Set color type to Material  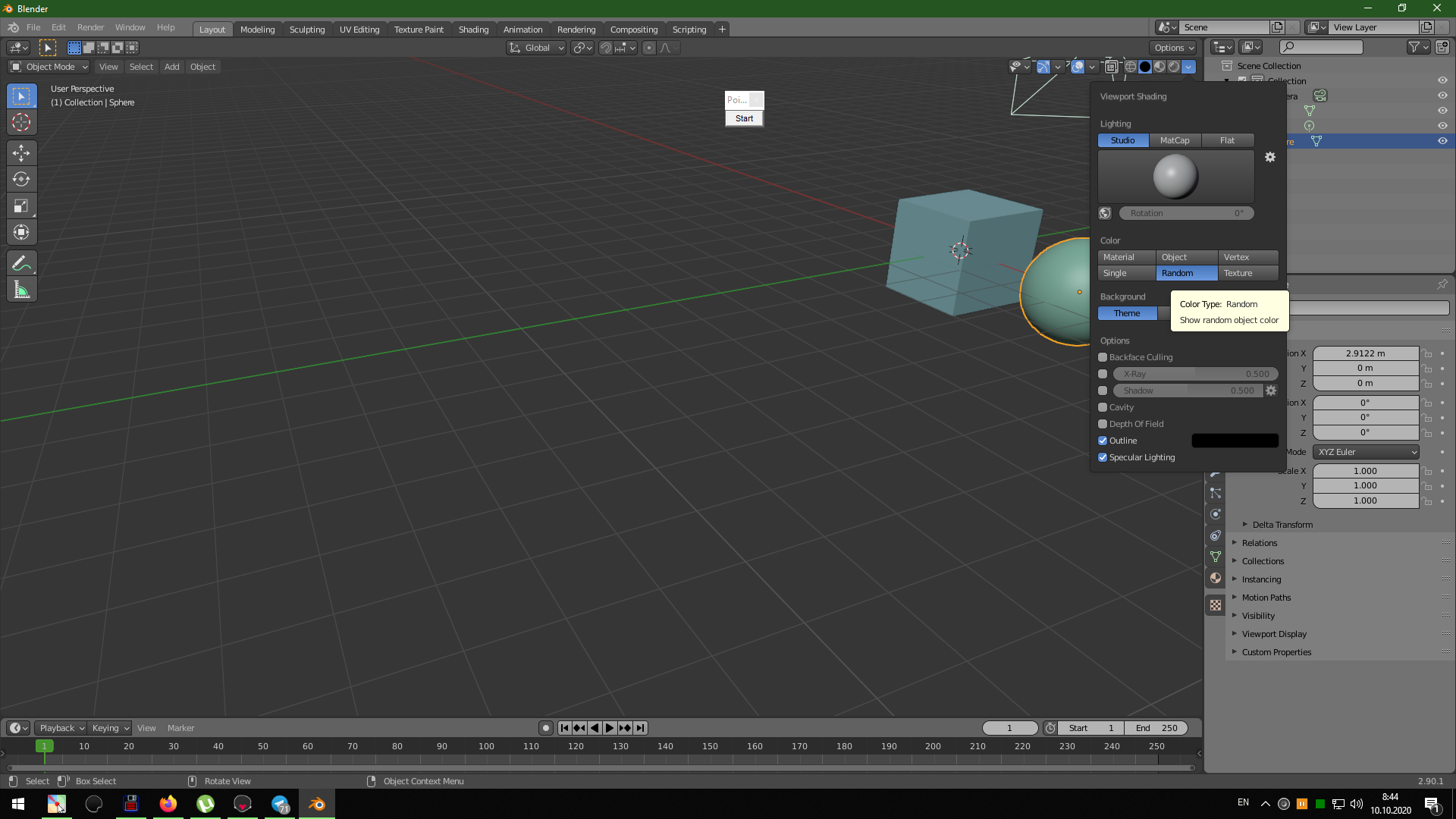(x=1127, y=257)
